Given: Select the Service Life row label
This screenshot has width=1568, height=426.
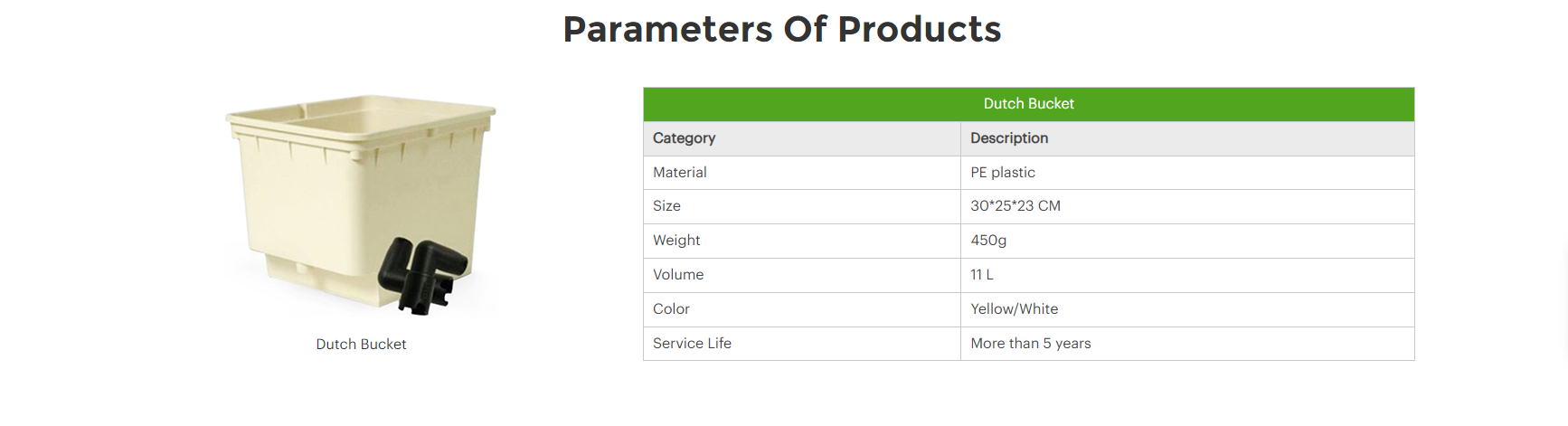Looking at the screenshot, I should pos(692,344).
